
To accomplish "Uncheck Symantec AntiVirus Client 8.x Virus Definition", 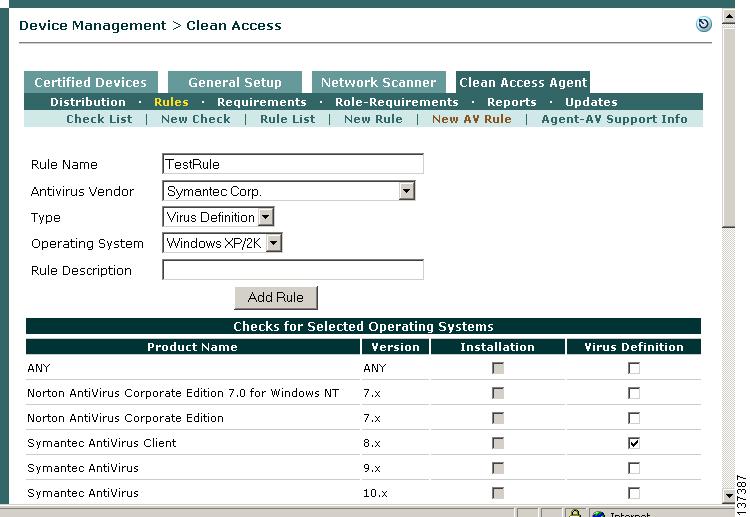I will pyautogui.click(x=634, y=443).
